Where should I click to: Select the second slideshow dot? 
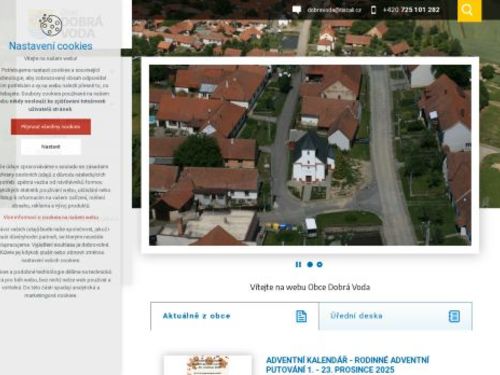pyautogui.click(x=320, y=264)
